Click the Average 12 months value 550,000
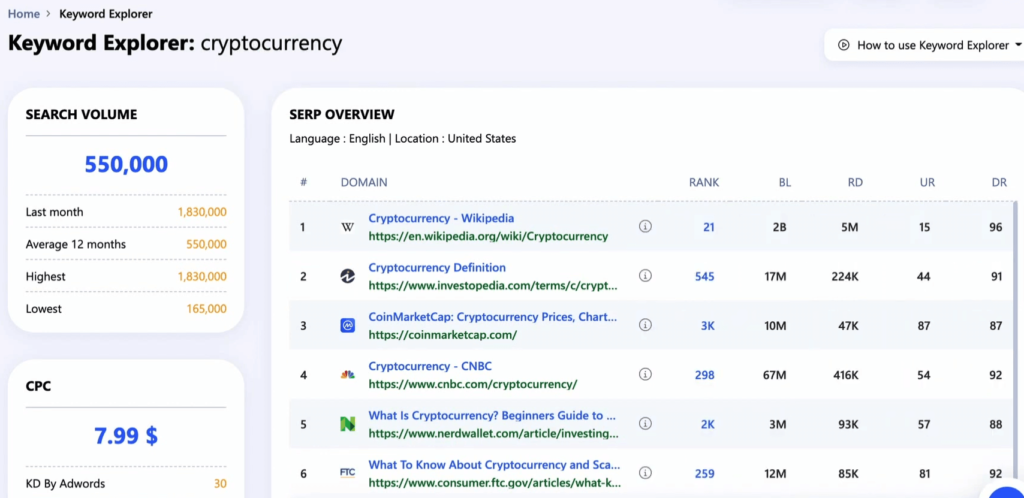1024x498 pixels. coord(206,244)
